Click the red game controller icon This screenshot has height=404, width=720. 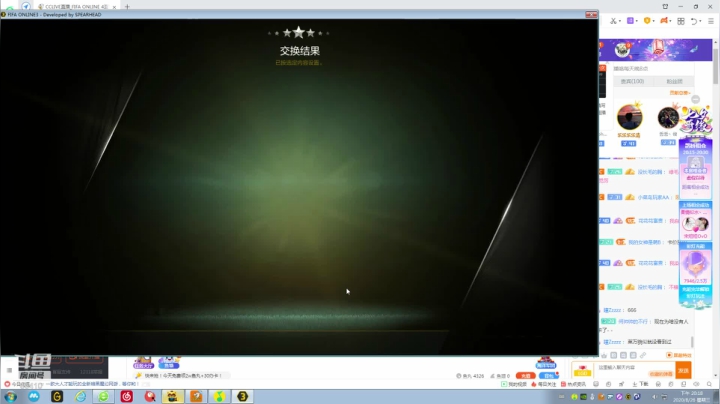(664, 21)
